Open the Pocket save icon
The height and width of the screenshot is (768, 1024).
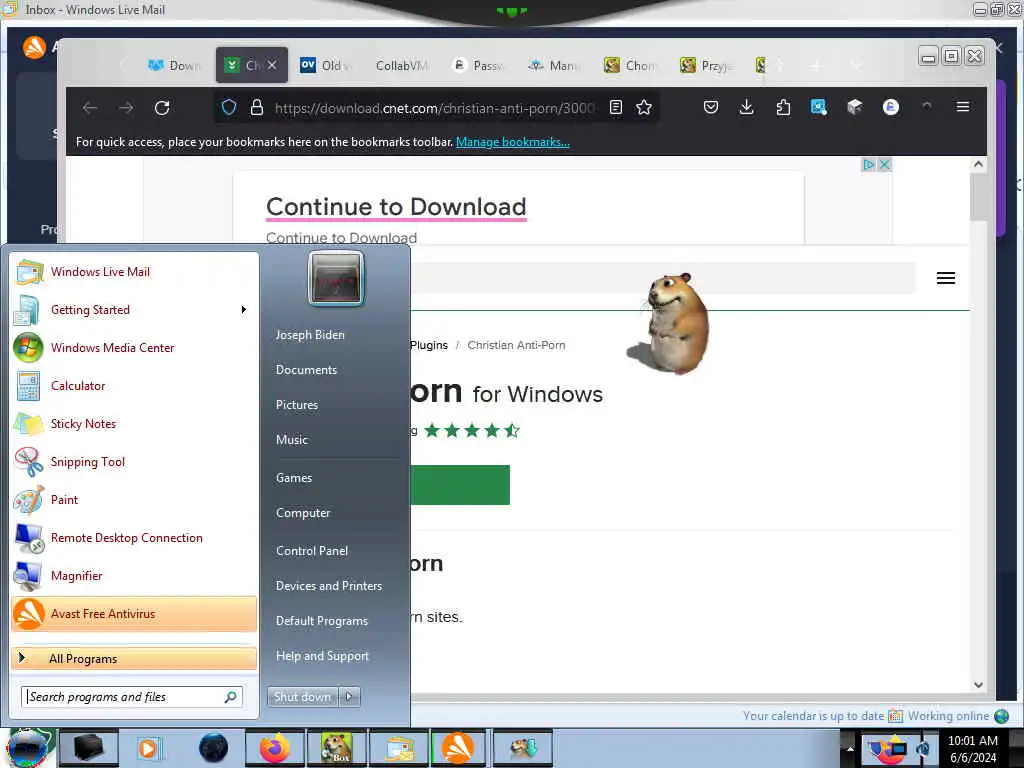[x=711, y=107]
